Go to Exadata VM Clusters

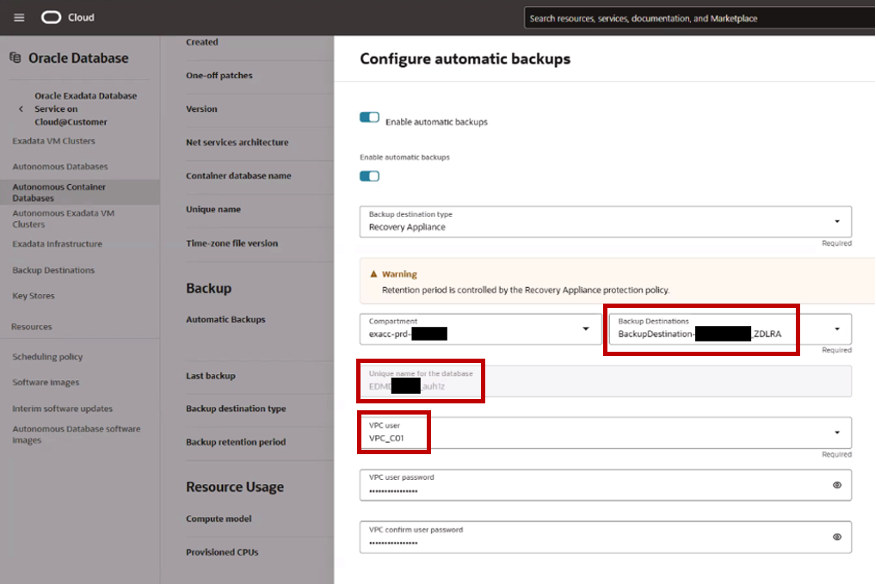tap(54, 141)
